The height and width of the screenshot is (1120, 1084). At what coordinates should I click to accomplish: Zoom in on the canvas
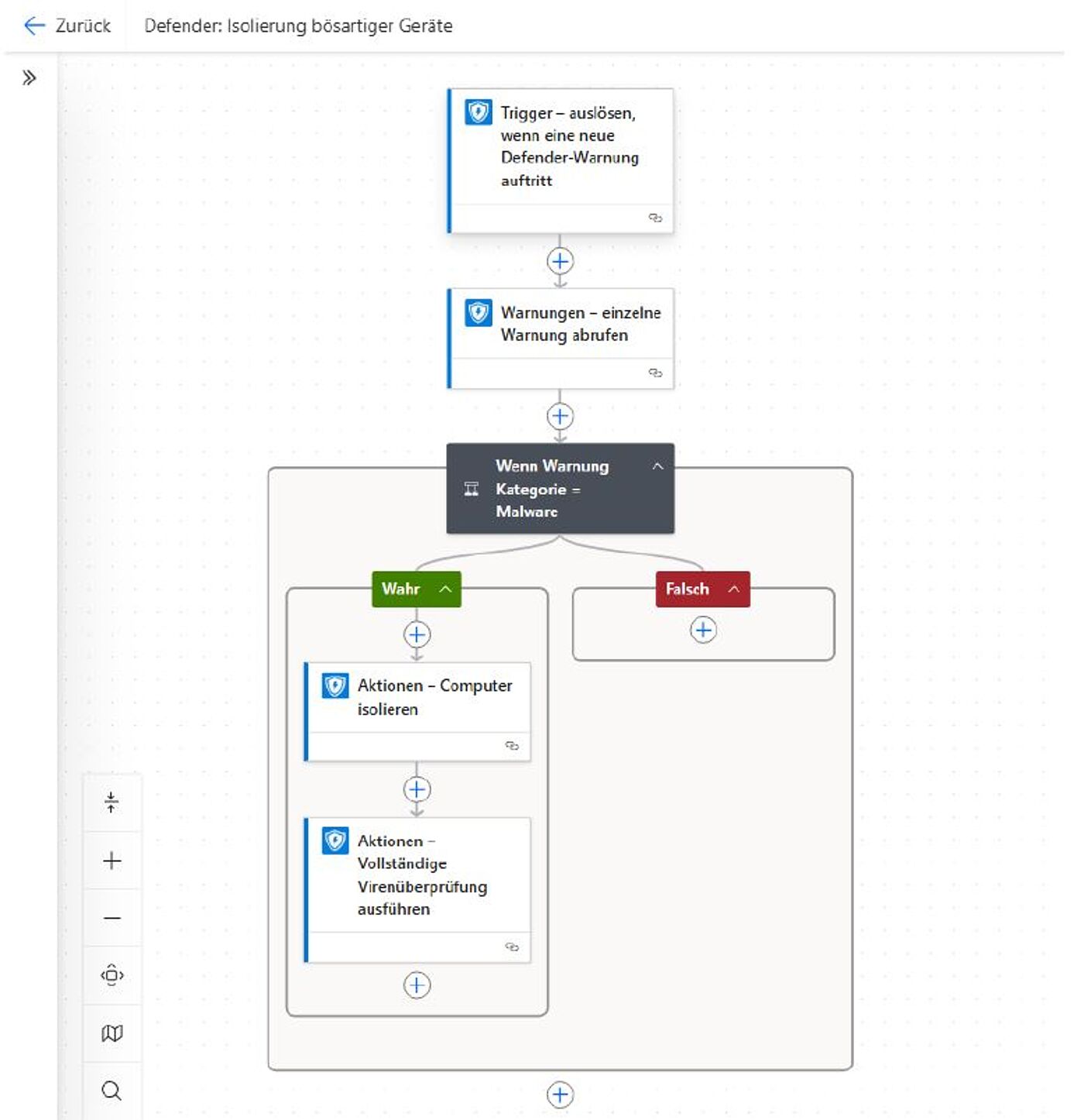click(112, 861)
